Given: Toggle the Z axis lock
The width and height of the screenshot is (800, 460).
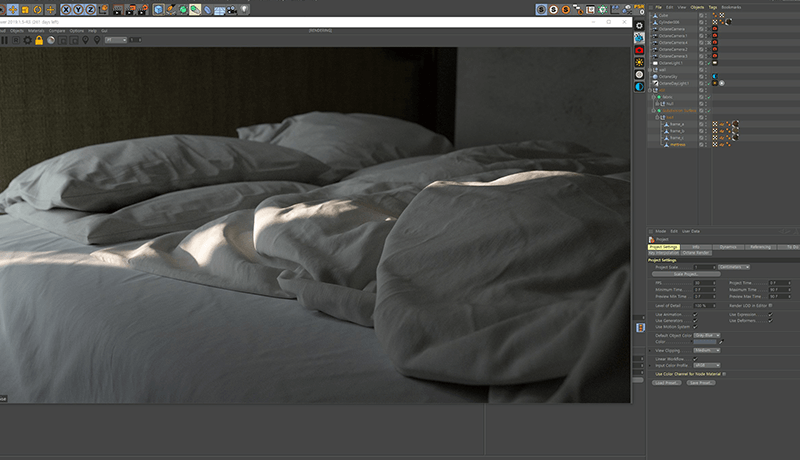Looking at the screenshot, I should pyautogui.click(x=90, y=9).
